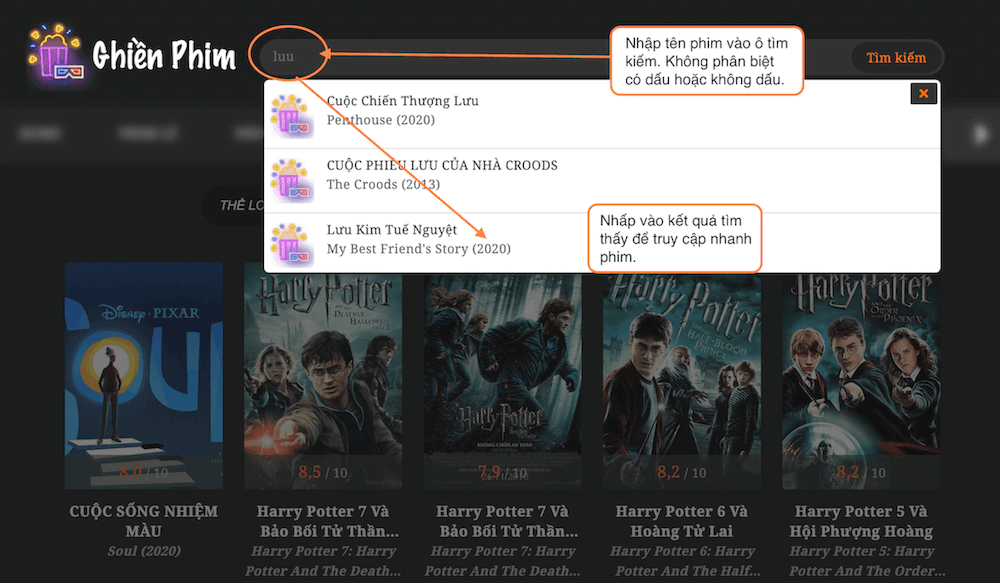
Task: Click the Cuộc Sống Nhiệm Màu title link
Action: (144, 521)
